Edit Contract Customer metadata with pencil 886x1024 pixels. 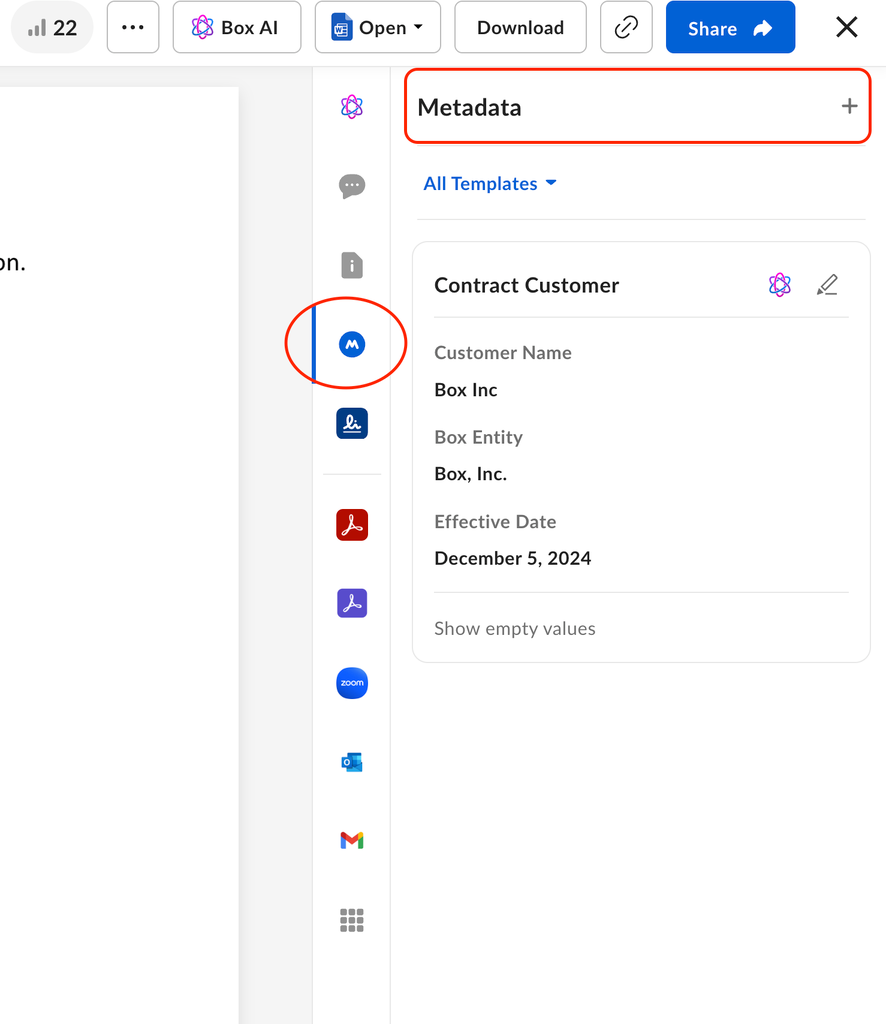point(827,285)
